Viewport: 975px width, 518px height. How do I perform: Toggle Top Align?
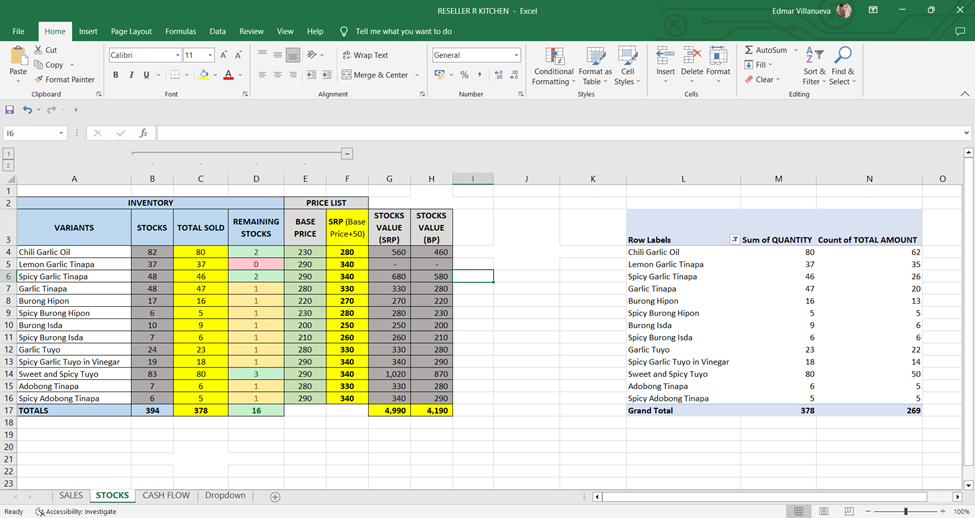pos(262,55)
